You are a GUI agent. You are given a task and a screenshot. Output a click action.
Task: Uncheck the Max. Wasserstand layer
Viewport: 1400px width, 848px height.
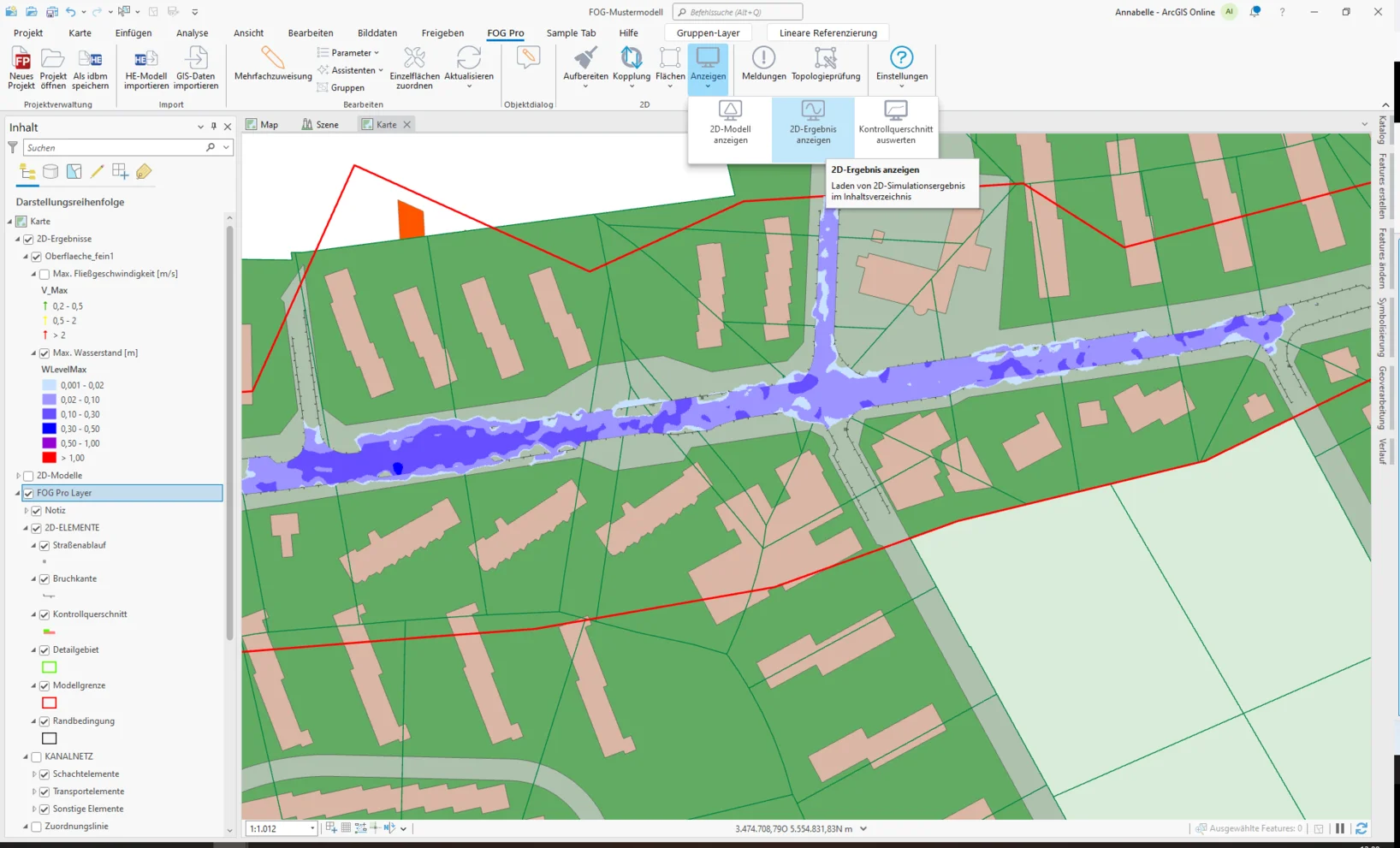(x=44, y=353)
